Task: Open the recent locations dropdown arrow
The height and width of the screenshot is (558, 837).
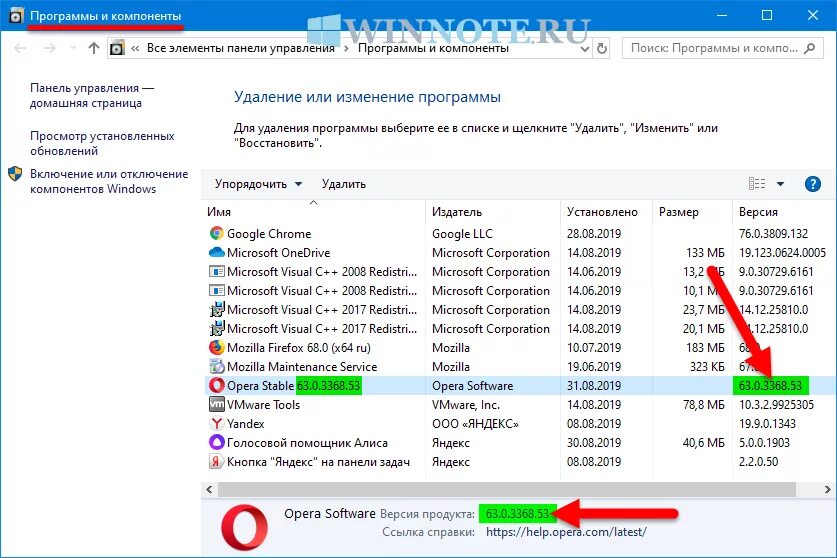Action: (73, 48)
